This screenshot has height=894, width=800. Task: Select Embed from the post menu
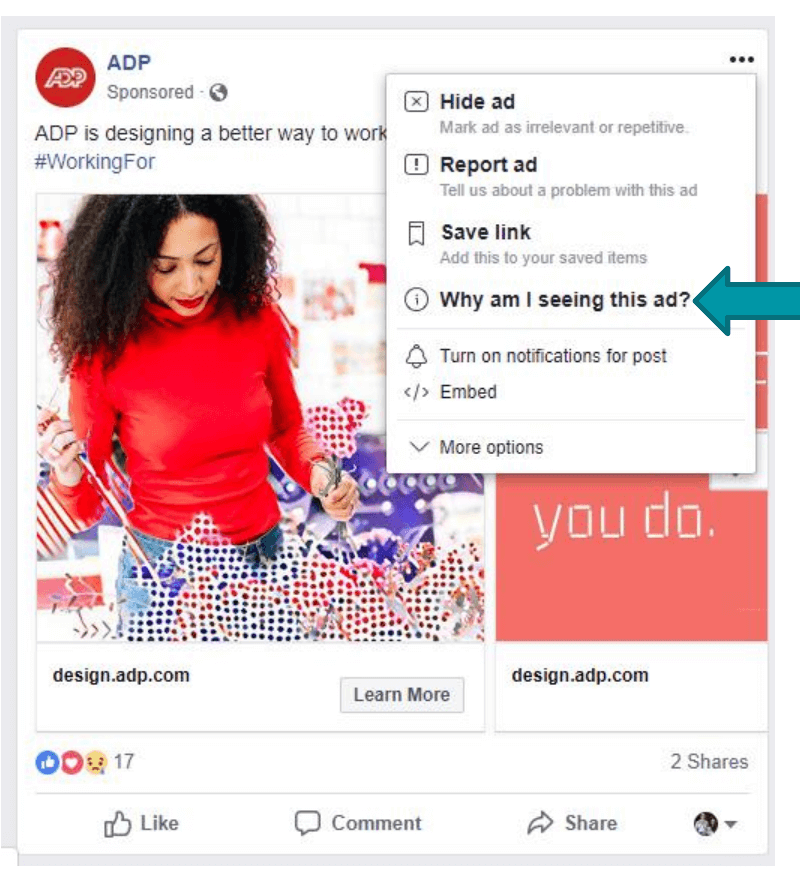pyautogui.click(x=468, y=392)
